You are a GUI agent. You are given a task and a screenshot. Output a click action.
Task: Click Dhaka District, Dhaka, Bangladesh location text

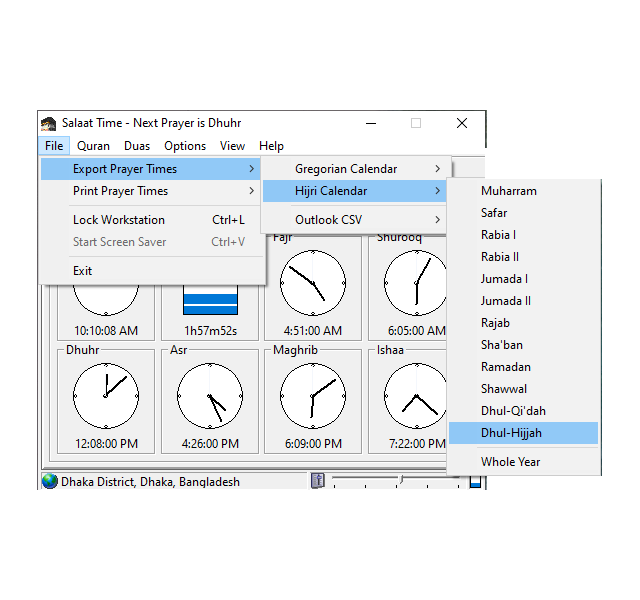click(150, 482)
